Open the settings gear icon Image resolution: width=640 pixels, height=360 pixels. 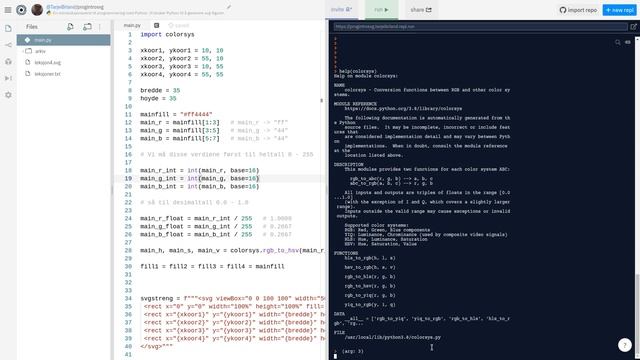click(x=8, y=95)
